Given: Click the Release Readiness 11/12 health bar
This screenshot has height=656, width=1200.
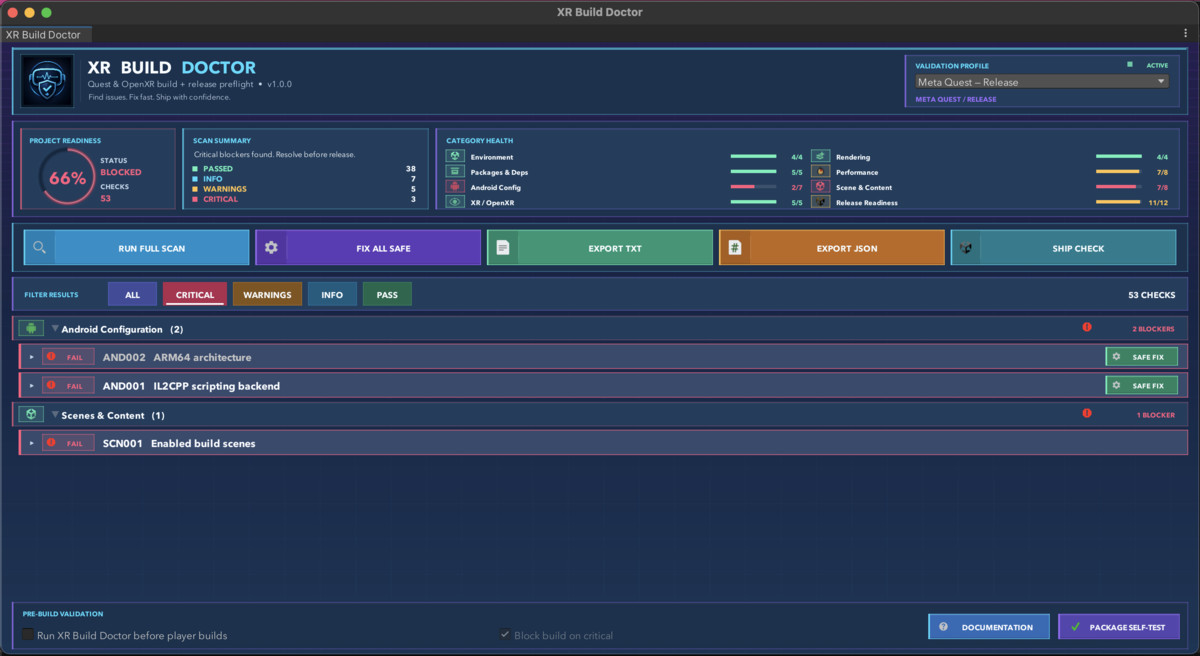Looking at the screenshot, I should [x=1119, y=202].
